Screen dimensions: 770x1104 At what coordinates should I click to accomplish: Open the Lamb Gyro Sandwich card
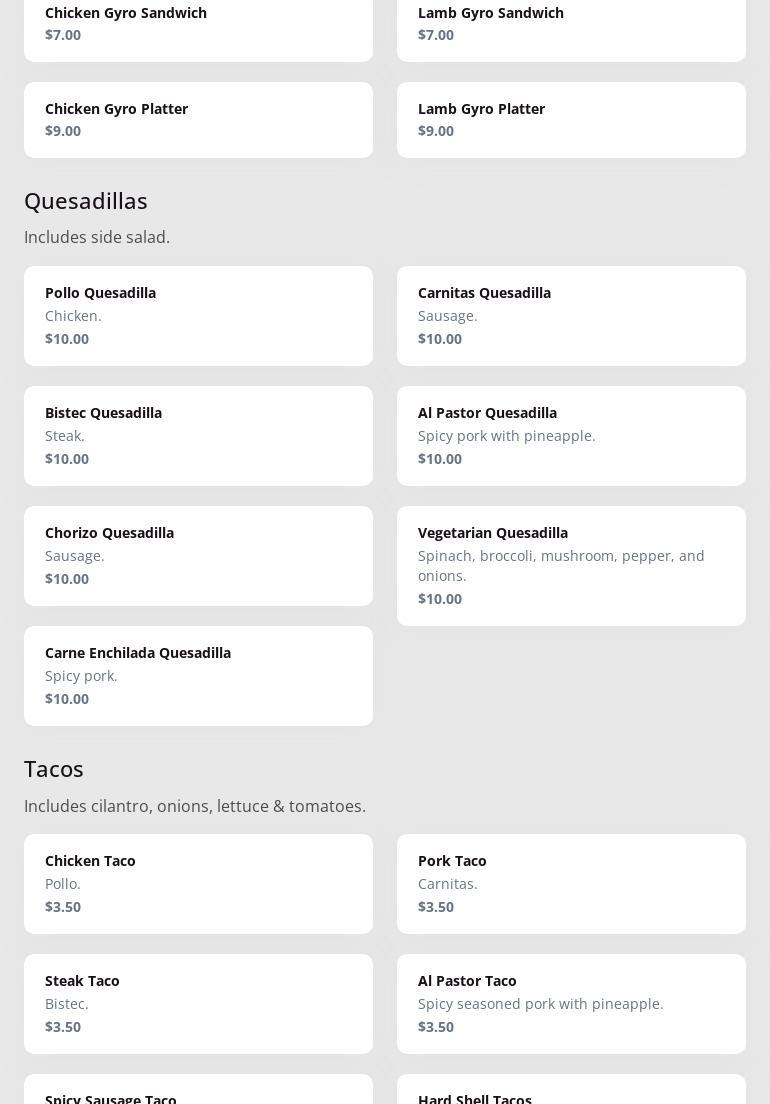[571, 25]
